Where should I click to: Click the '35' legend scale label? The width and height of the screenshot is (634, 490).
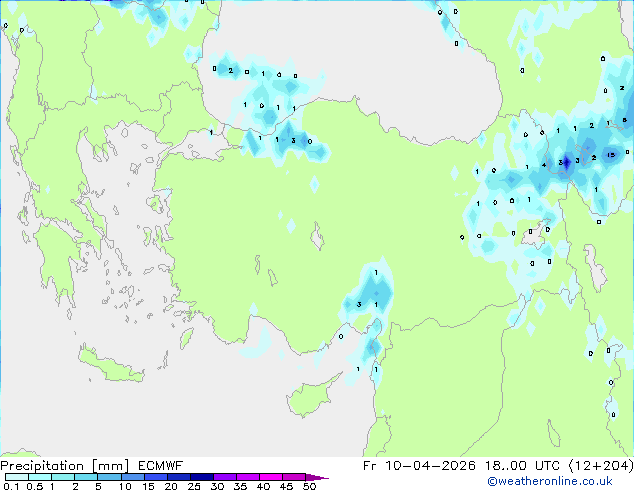pos(240,486)
